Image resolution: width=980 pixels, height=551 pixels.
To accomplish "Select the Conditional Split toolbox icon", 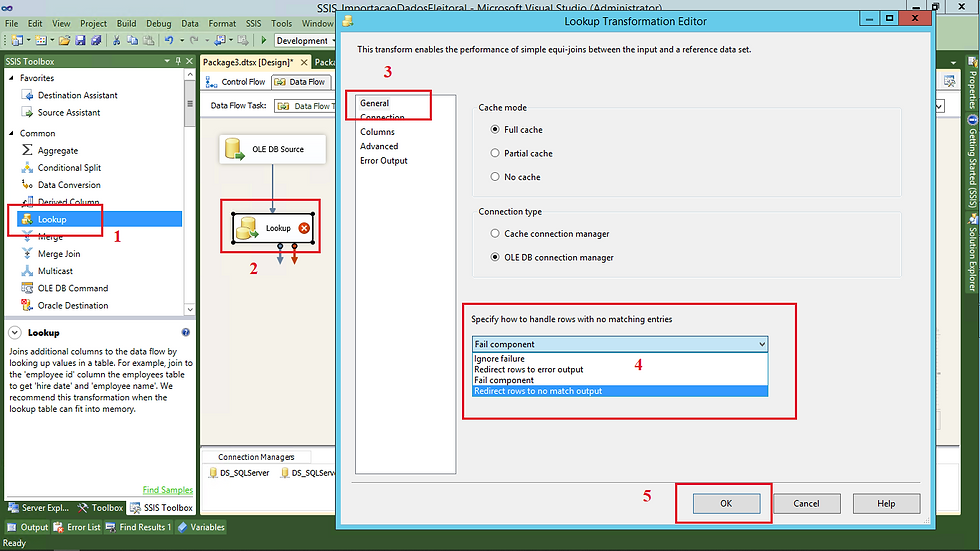I will coord(27,167).
